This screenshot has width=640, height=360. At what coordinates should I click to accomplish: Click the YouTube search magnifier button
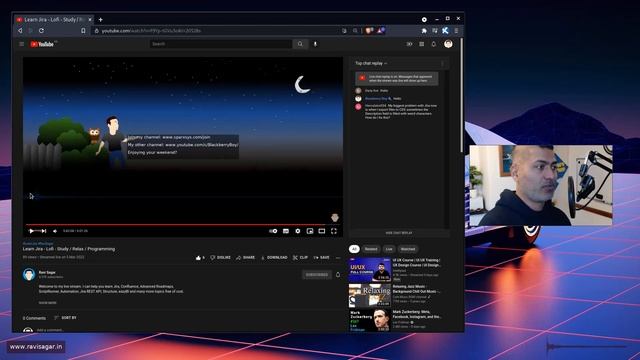pyautogui.click(x=300, y=44)
